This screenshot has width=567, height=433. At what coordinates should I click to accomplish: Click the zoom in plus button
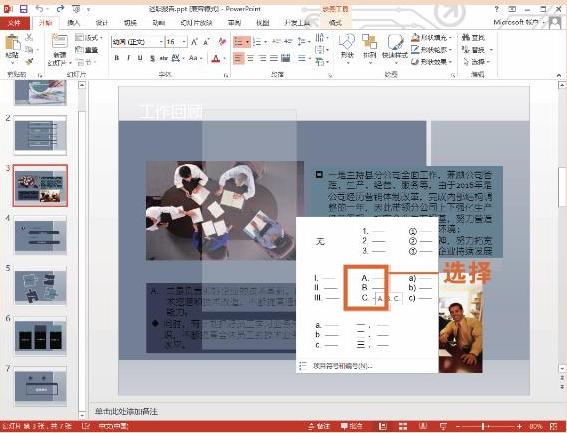(x=520, y=426)
